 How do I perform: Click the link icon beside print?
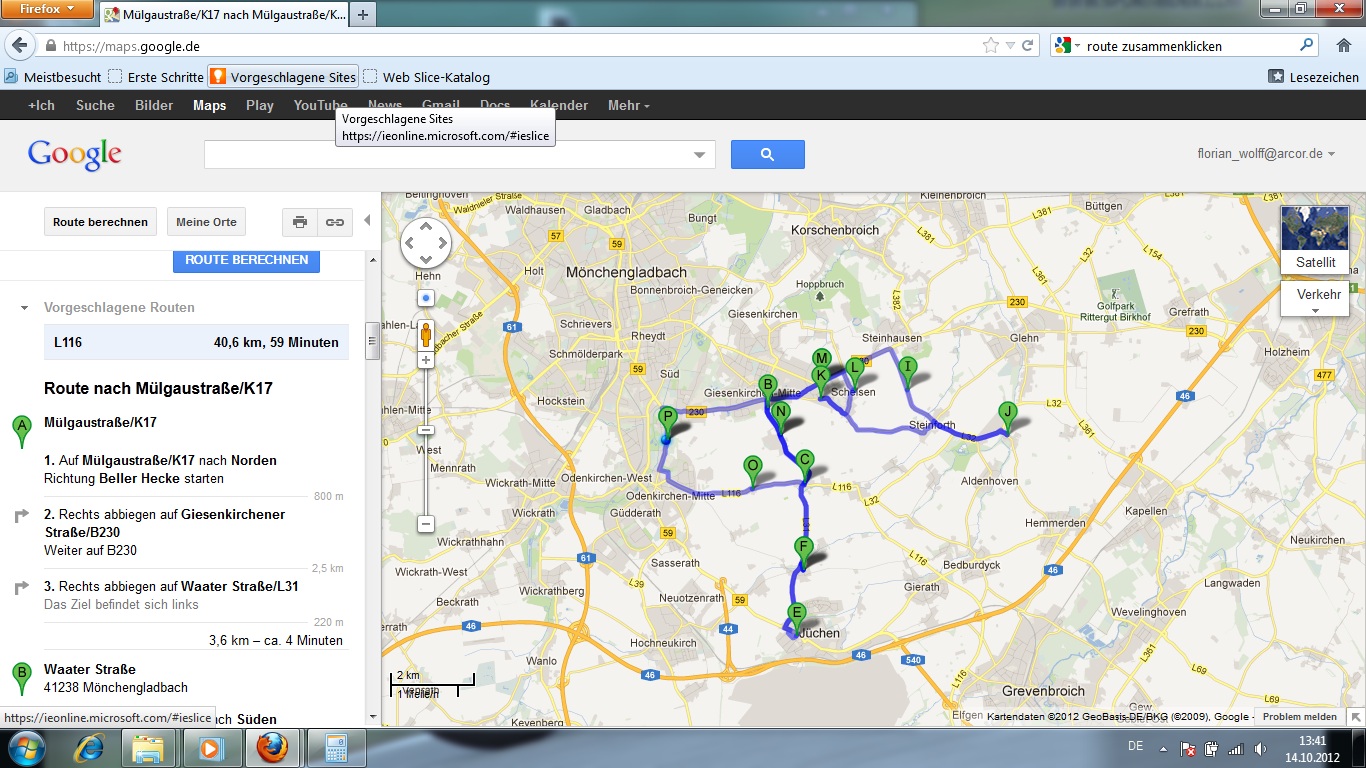pyautogui.click(x=335, y=222)
